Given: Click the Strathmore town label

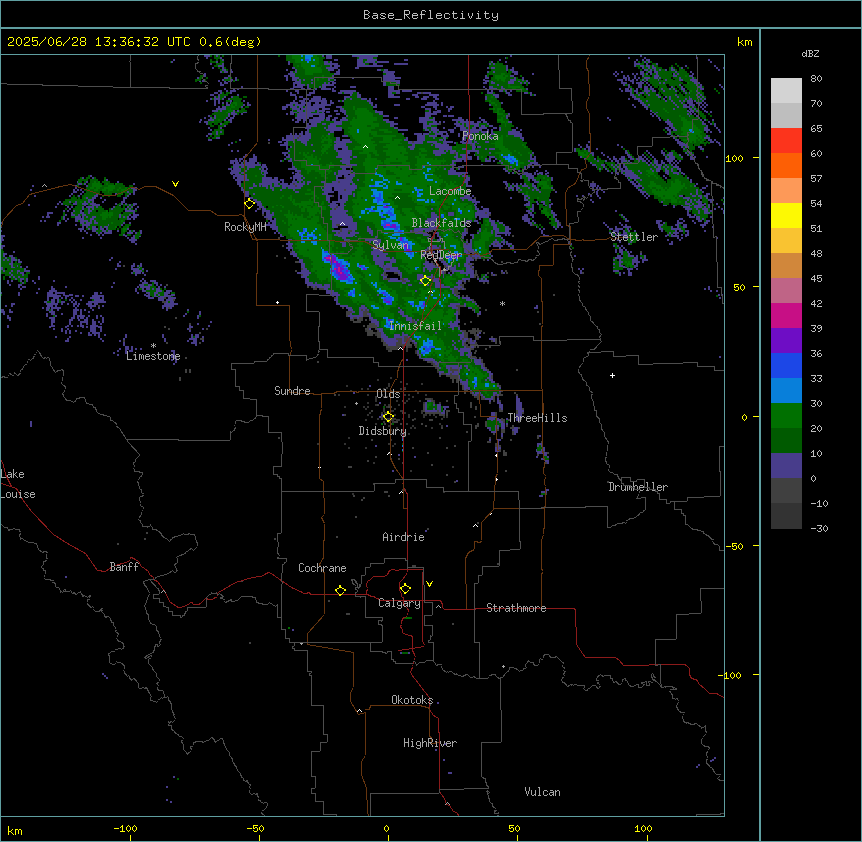Looking at the screenshot, I should [516, 608].
